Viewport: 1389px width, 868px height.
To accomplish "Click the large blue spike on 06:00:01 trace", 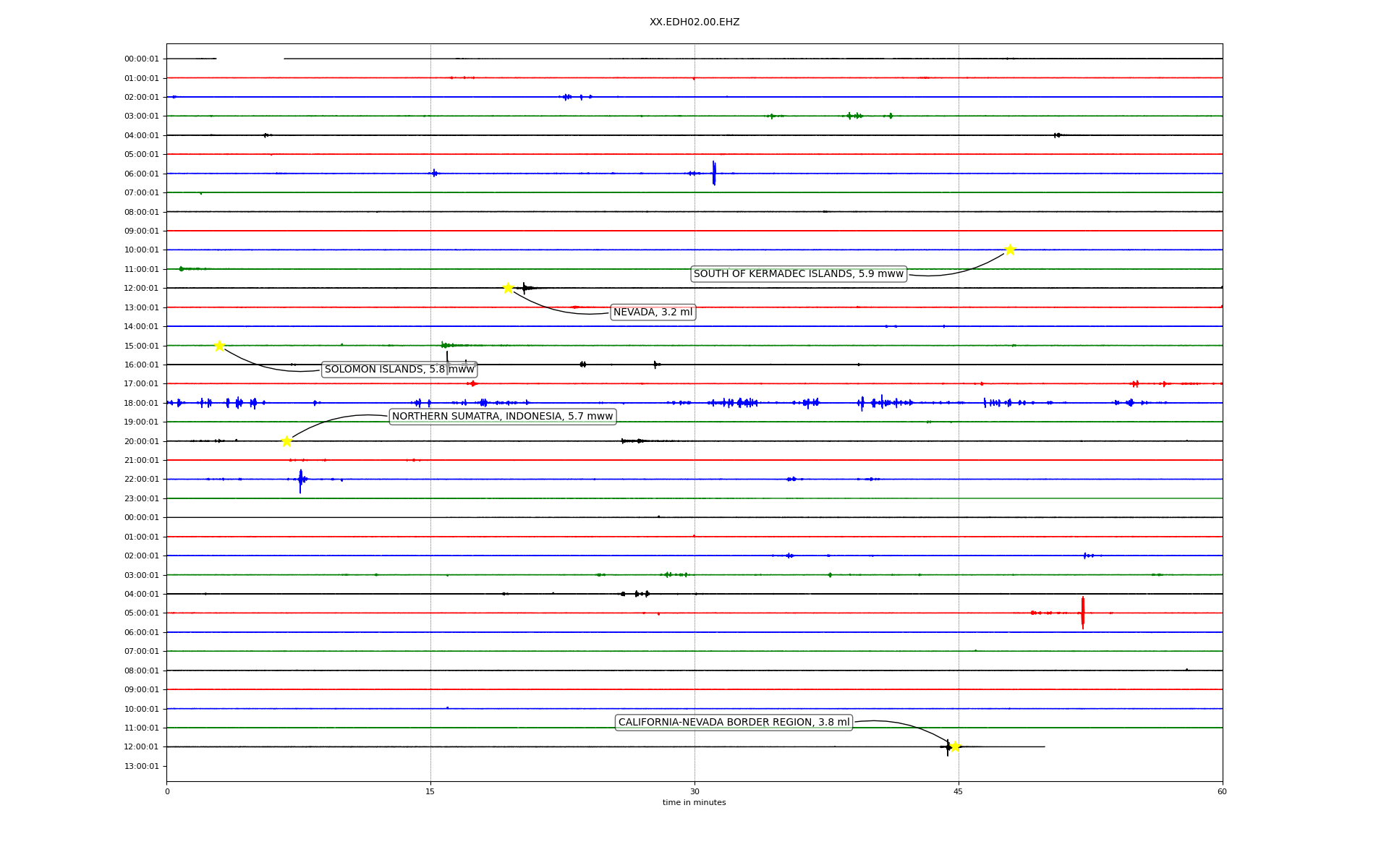I will (713, 174).
